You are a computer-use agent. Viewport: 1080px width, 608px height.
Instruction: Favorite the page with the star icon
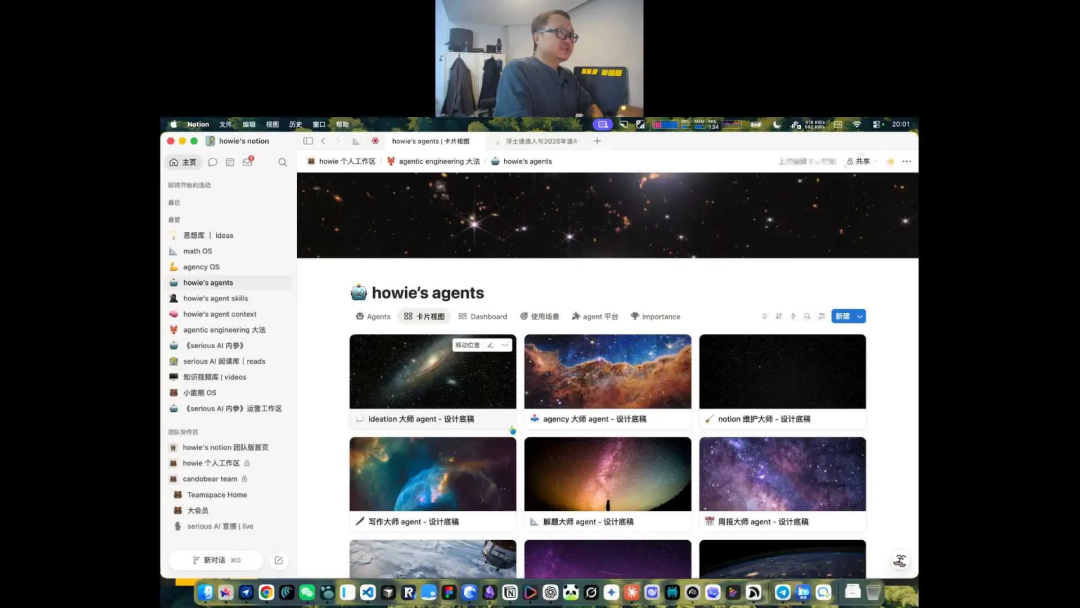click(x=891, y=162)
